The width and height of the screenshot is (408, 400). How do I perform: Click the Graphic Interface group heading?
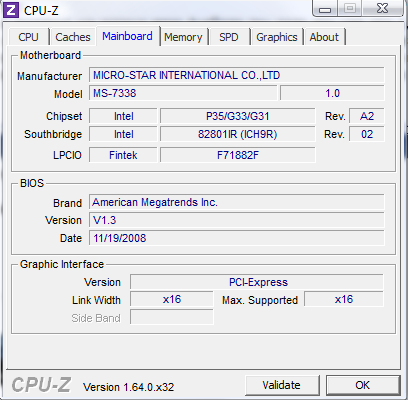[x=62, y=264]
